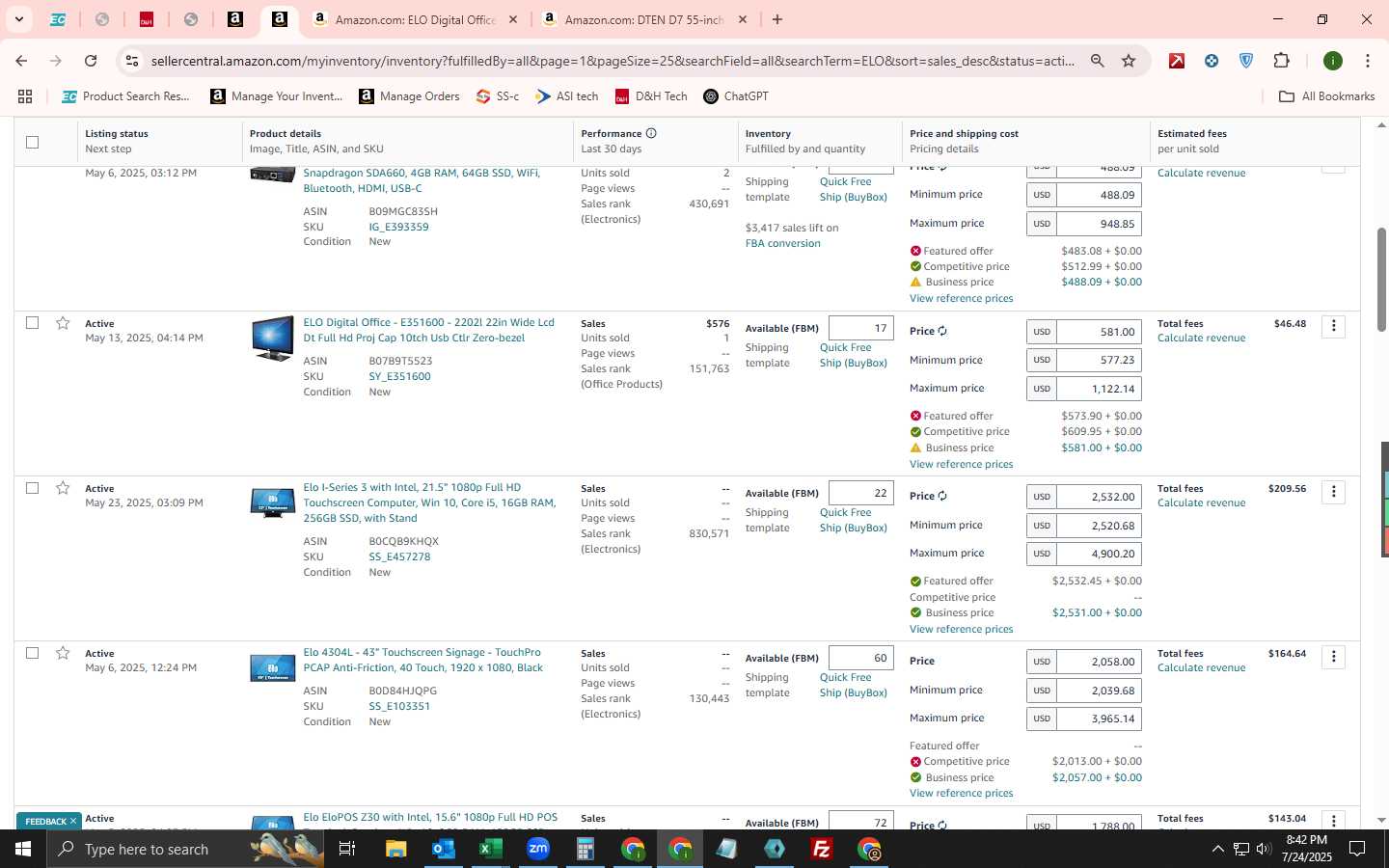Open the Windows Start menu
The width and height of the screenshot is (1389, 868).
coord(23,849)
